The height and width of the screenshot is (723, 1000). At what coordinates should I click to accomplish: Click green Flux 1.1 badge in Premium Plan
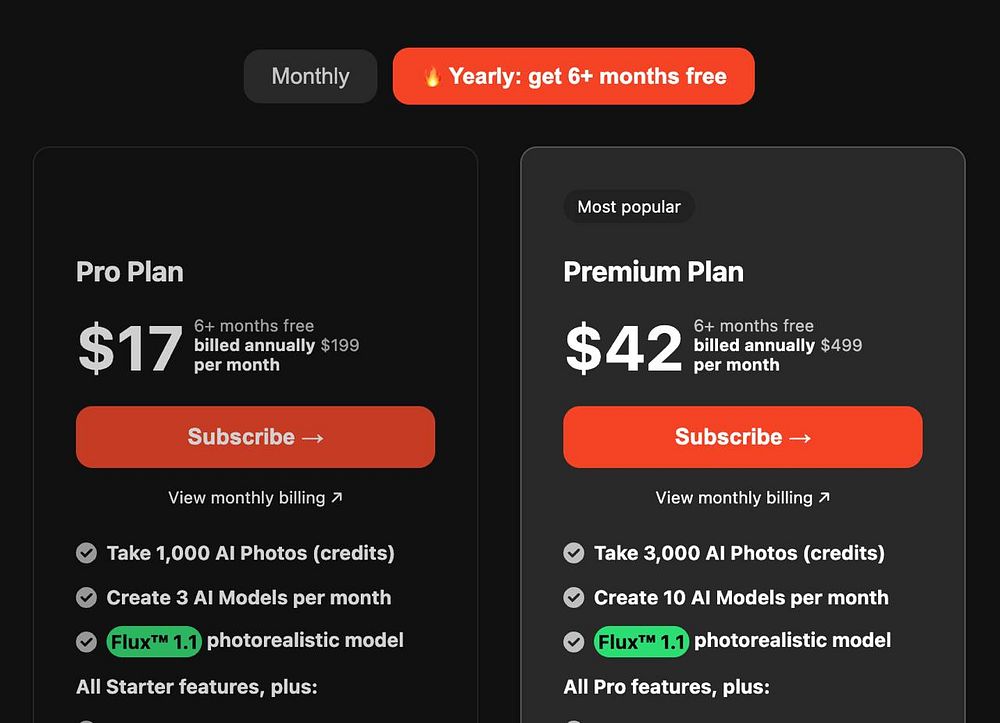tap(641, 642)
